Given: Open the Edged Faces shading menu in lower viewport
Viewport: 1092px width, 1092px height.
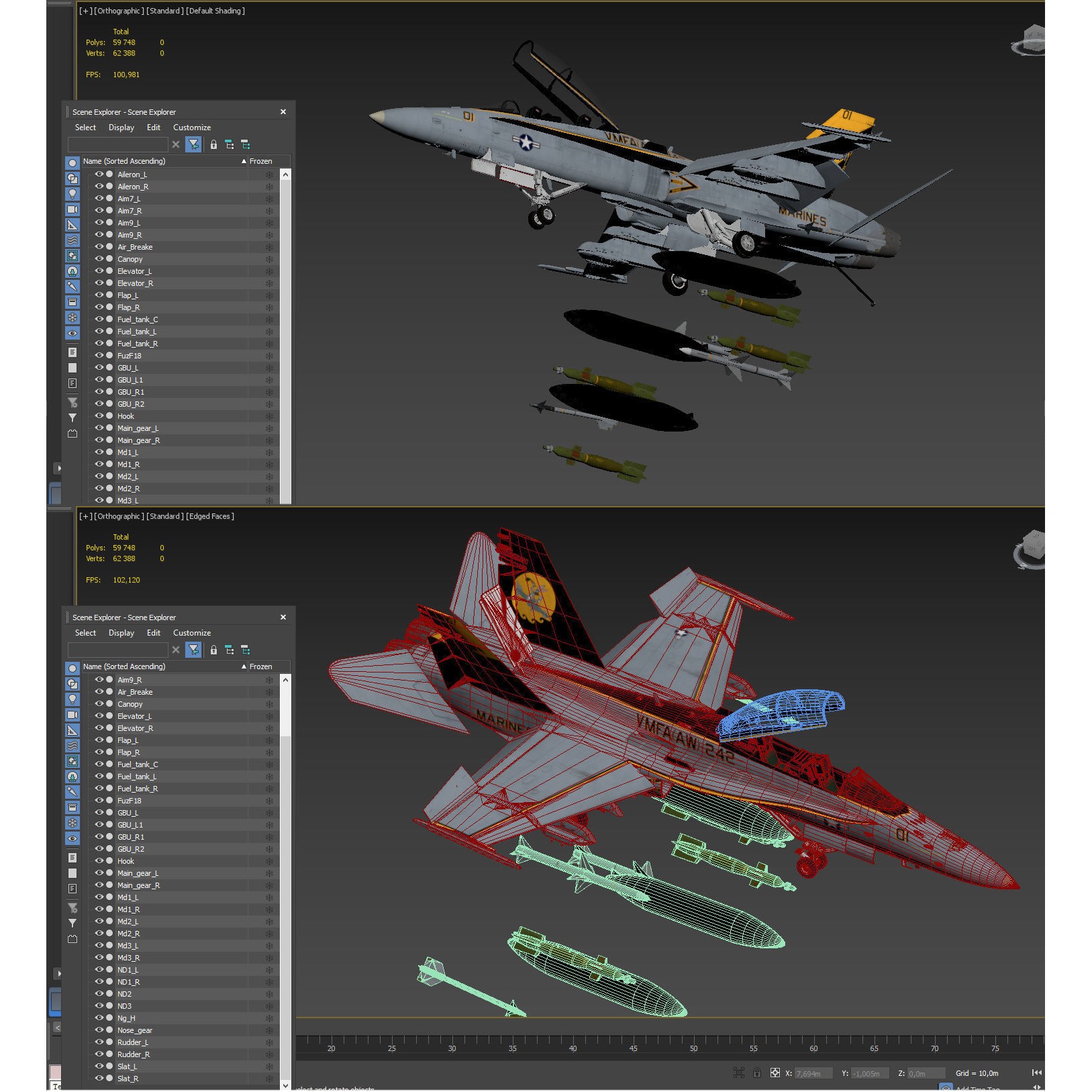Looking at the screenshot, I should point(210,516).
